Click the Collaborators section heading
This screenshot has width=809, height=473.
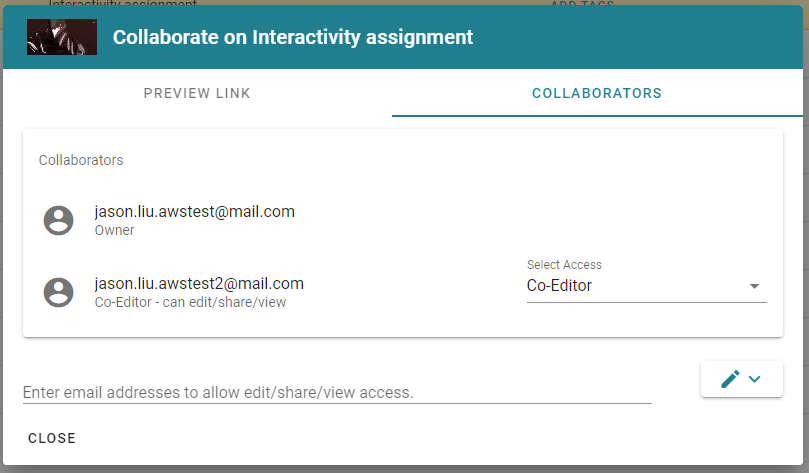pos(81,160)
